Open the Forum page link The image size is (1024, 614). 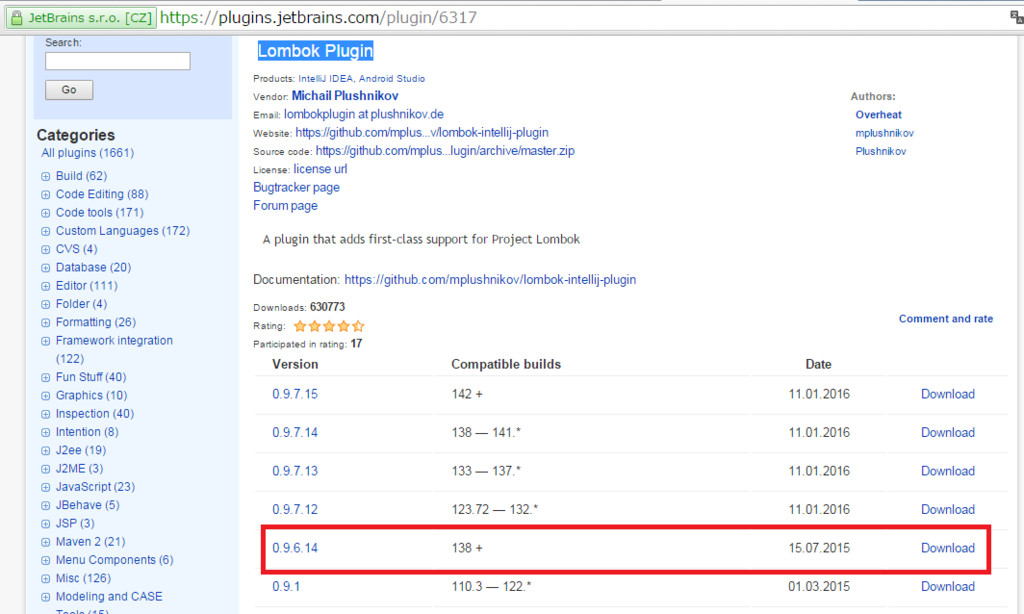(285, 206)
